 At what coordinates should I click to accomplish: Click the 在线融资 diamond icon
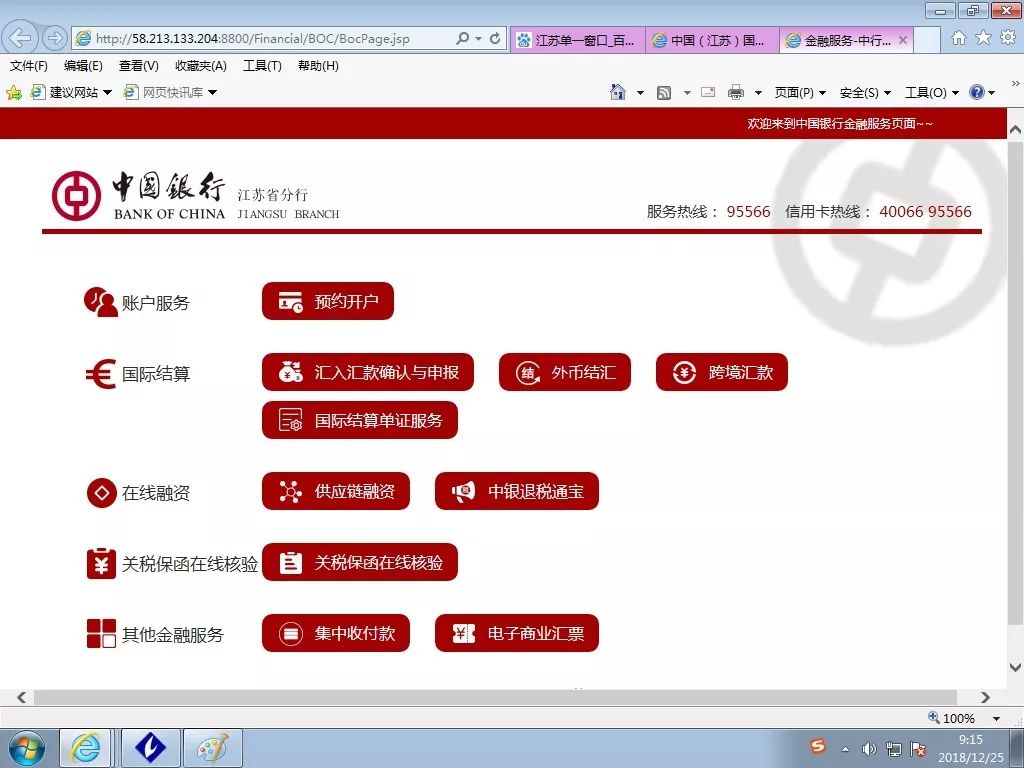pyautogui.click(x=100, y=492)
